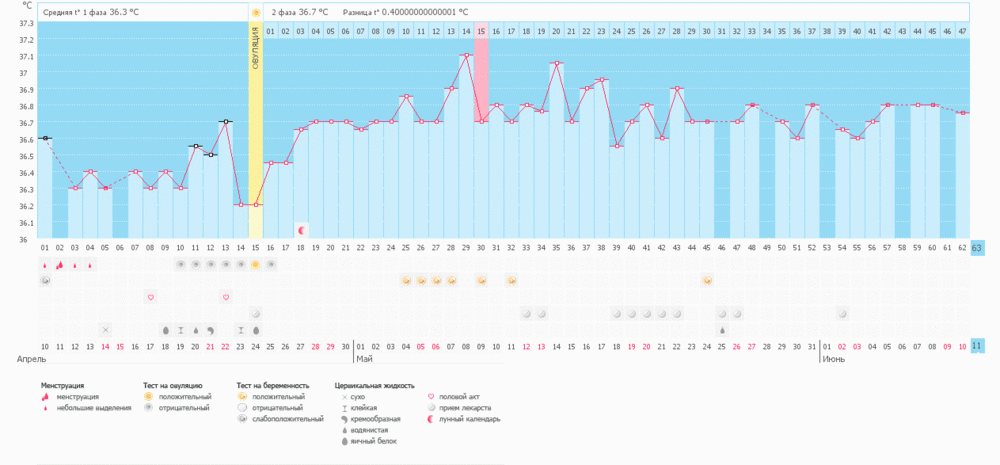This screenshot has height=465, width=1000.
Task: Select the pink highlighted phase-two day 15 column
Action: point(482,80)
